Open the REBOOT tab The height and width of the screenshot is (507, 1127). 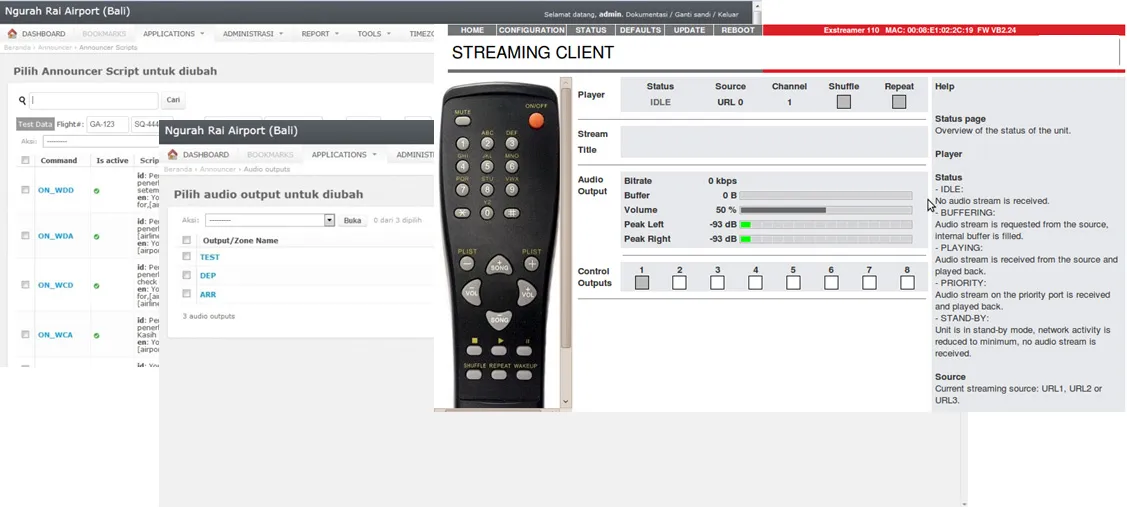click(738, 30)
